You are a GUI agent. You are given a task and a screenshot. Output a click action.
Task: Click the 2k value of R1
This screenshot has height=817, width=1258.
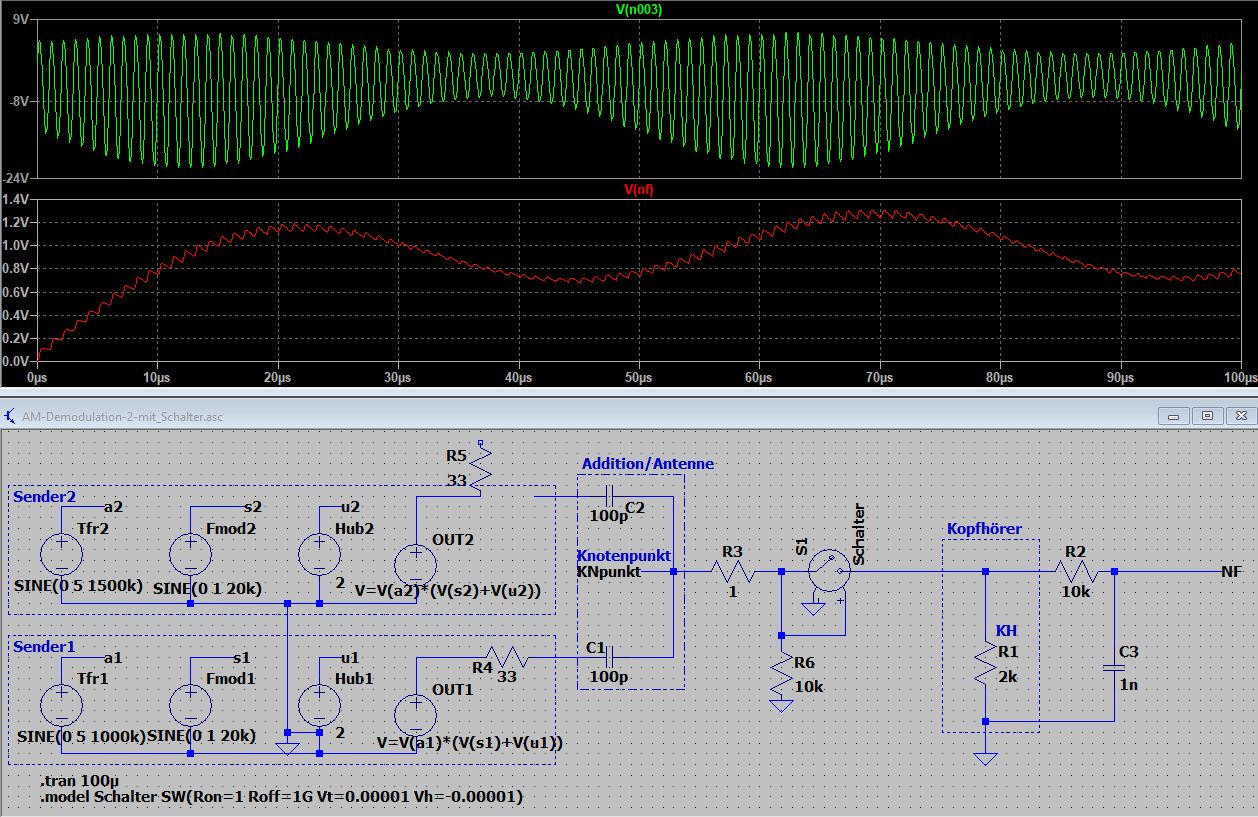point(1007,676)
